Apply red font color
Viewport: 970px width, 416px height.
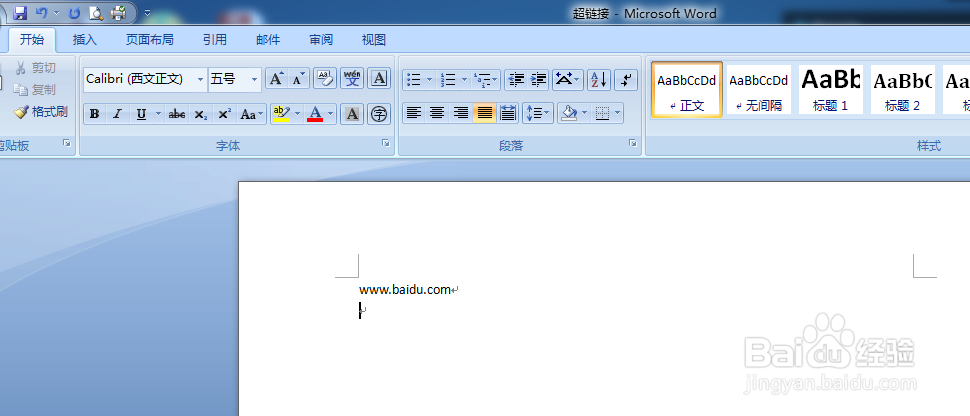[x=315, y=114]
